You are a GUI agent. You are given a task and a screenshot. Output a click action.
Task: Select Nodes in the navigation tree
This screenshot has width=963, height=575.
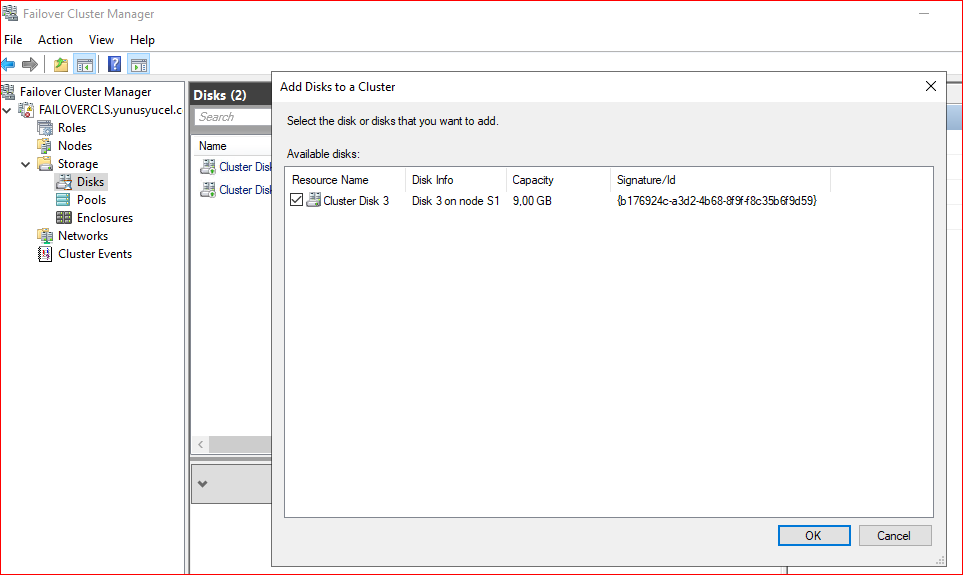click(75, 146)
